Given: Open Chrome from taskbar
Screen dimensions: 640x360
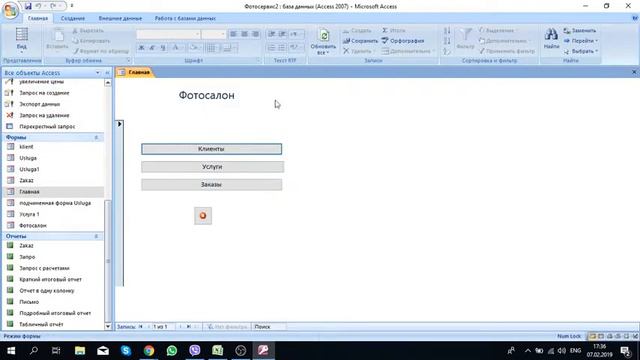Looking at the screenshot, I should pyautogui.click(x=149, y=351).
